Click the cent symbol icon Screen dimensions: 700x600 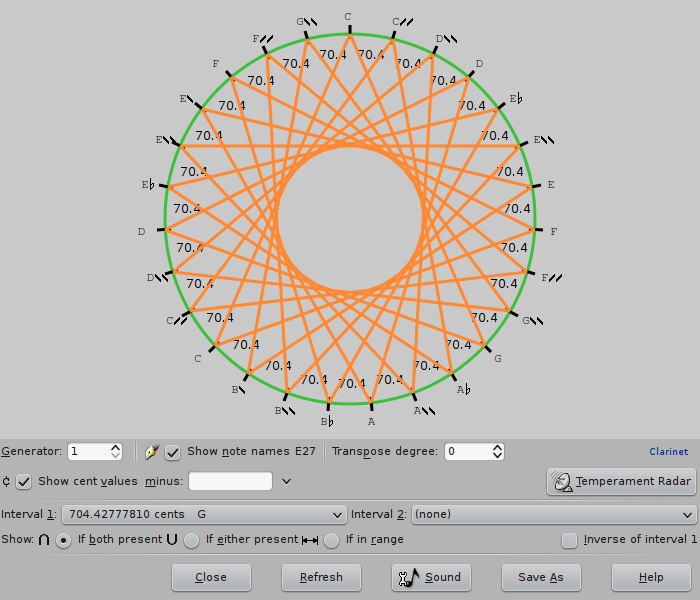click(x=7, y=482)
